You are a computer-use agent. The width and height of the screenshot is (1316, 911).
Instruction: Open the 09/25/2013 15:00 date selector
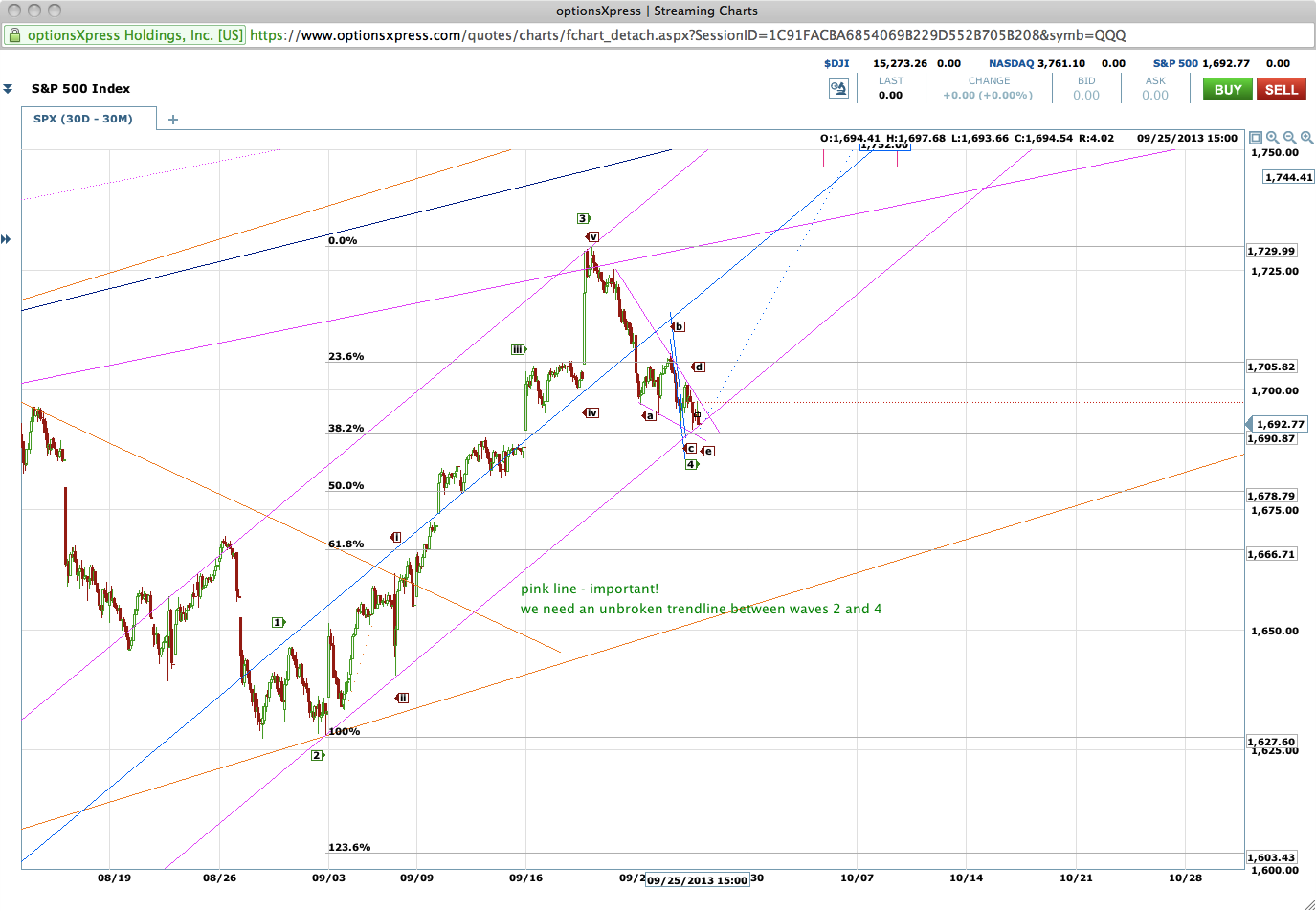pyautogui.click(x=698, y=880)
